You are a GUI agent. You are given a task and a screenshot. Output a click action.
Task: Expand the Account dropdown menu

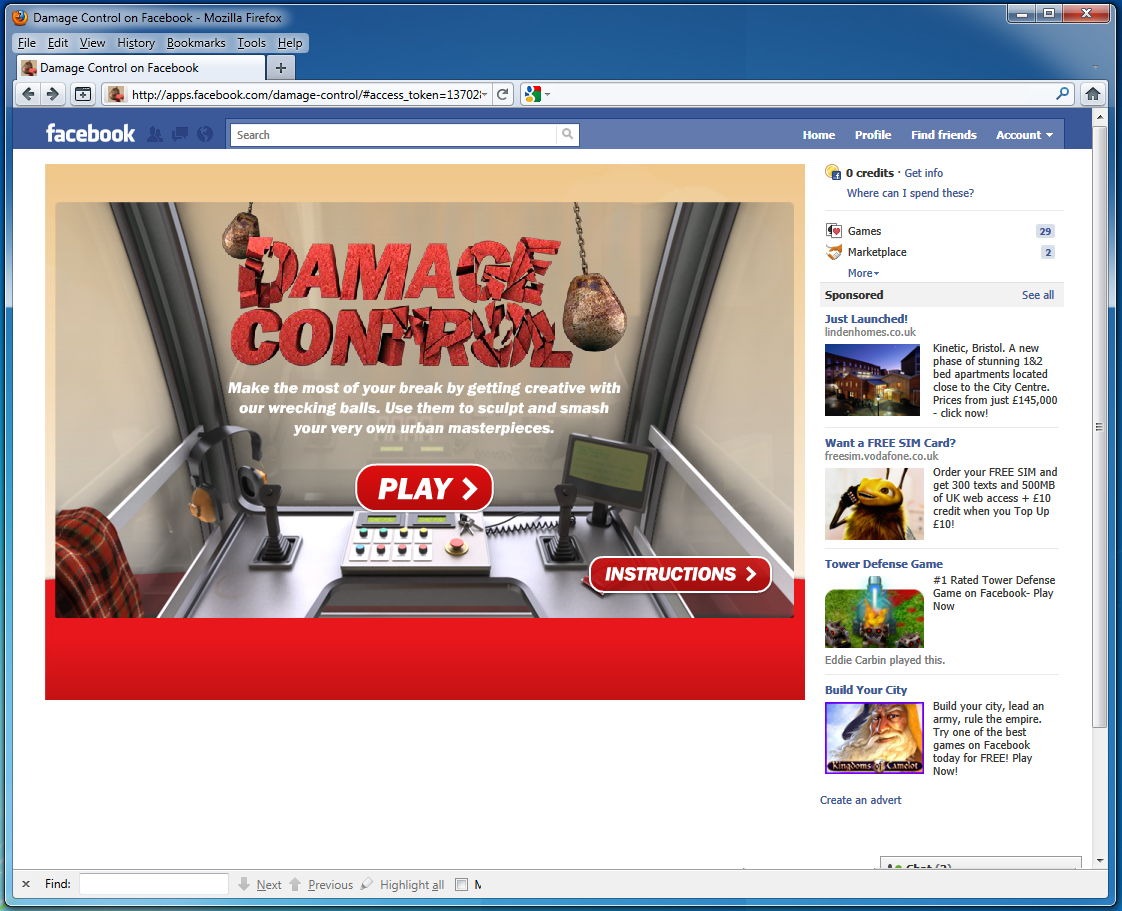click(1024, 135)
